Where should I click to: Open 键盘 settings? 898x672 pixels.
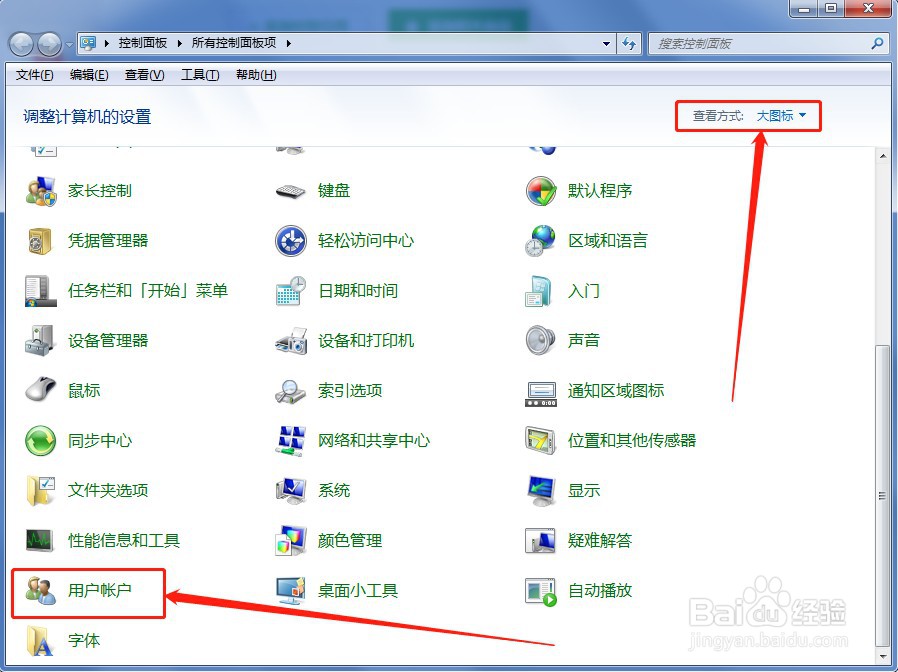point(332,190)
